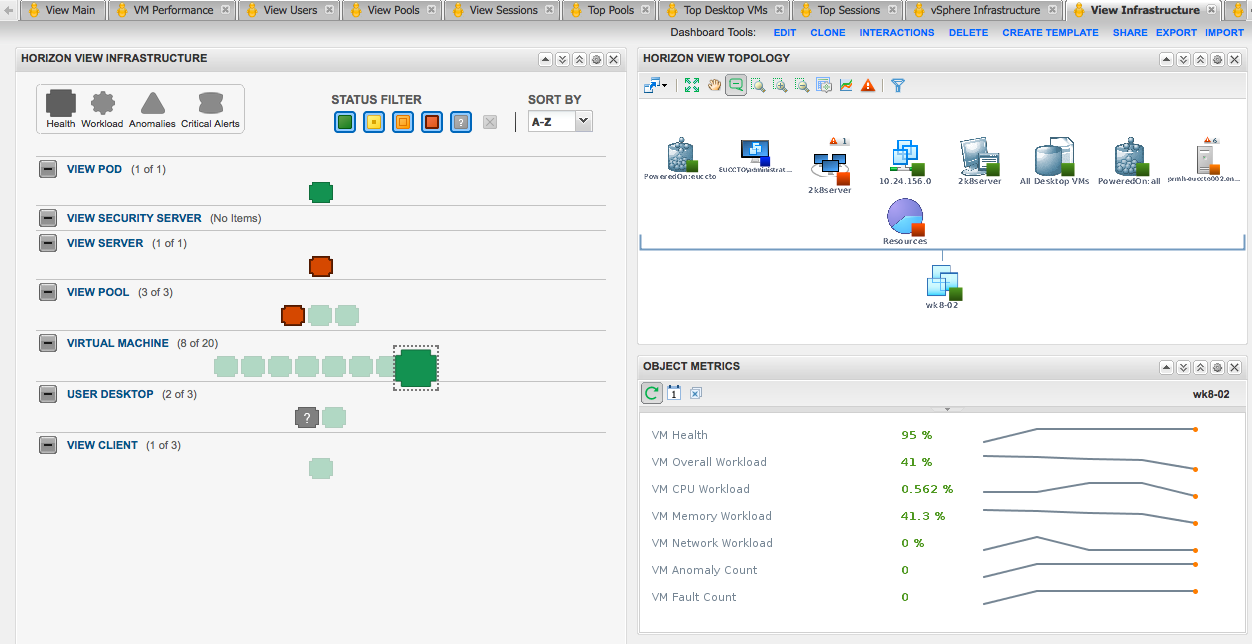Click the CLONE dashboard link

(x=828, y=32)
